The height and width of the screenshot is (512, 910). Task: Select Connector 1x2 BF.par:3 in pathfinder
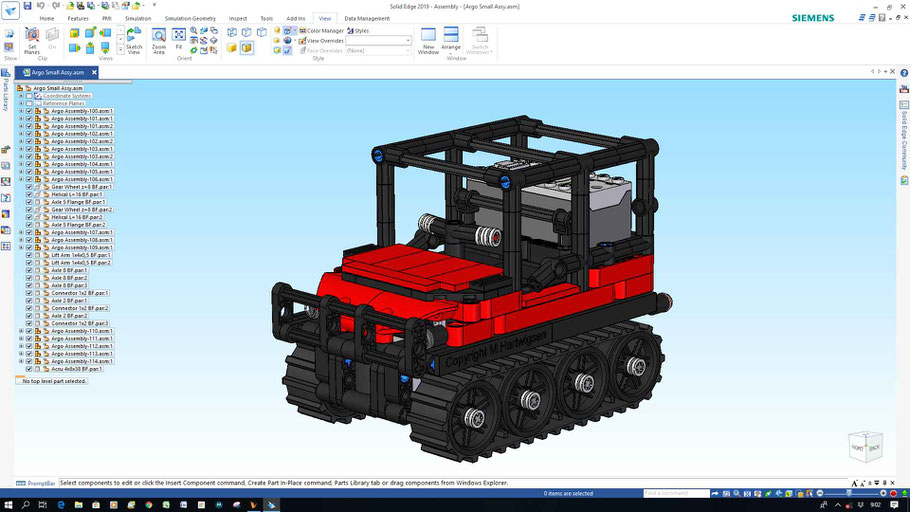pos(80,323)
